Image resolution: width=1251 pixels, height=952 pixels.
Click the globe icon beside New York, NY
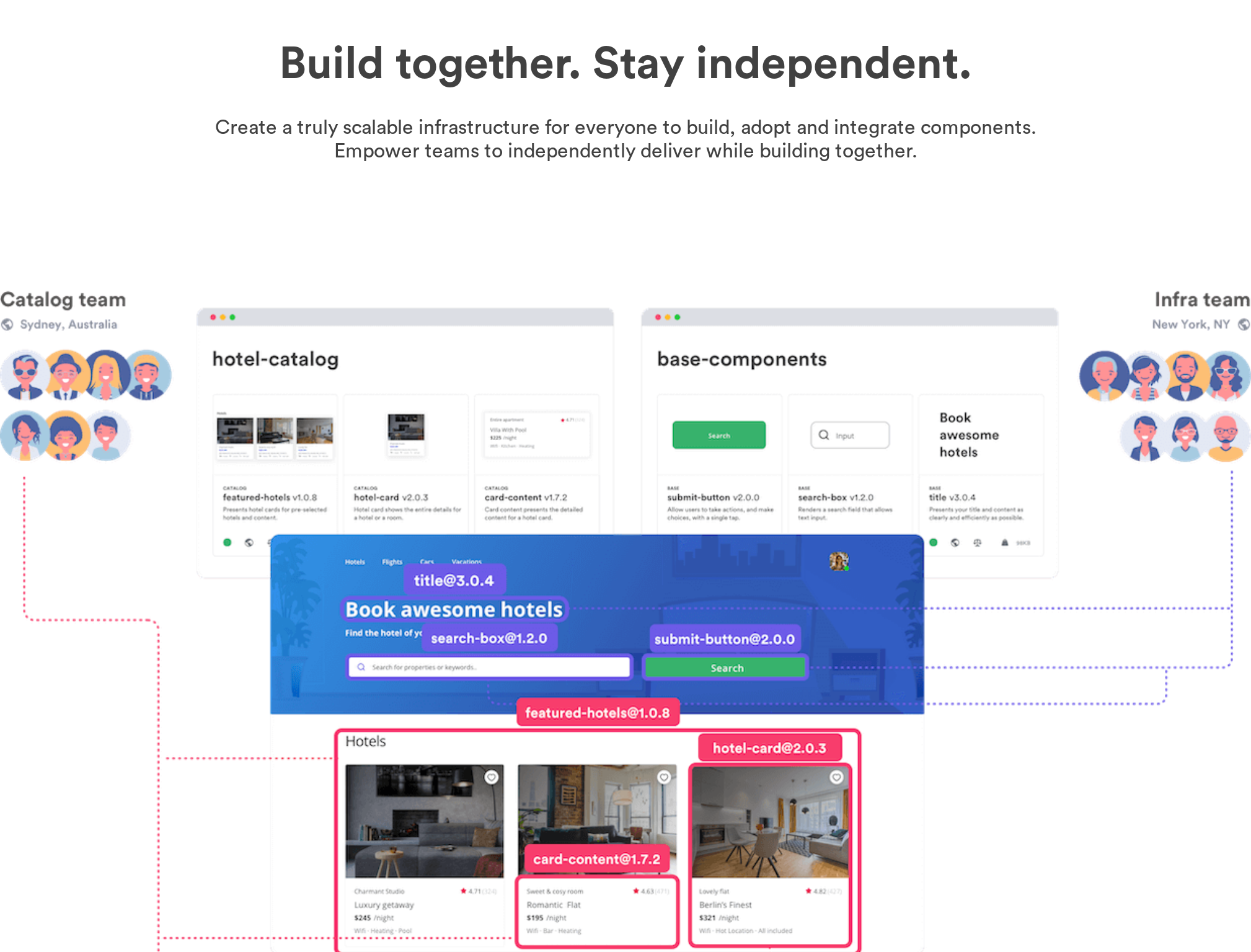tap(1244, 324)
